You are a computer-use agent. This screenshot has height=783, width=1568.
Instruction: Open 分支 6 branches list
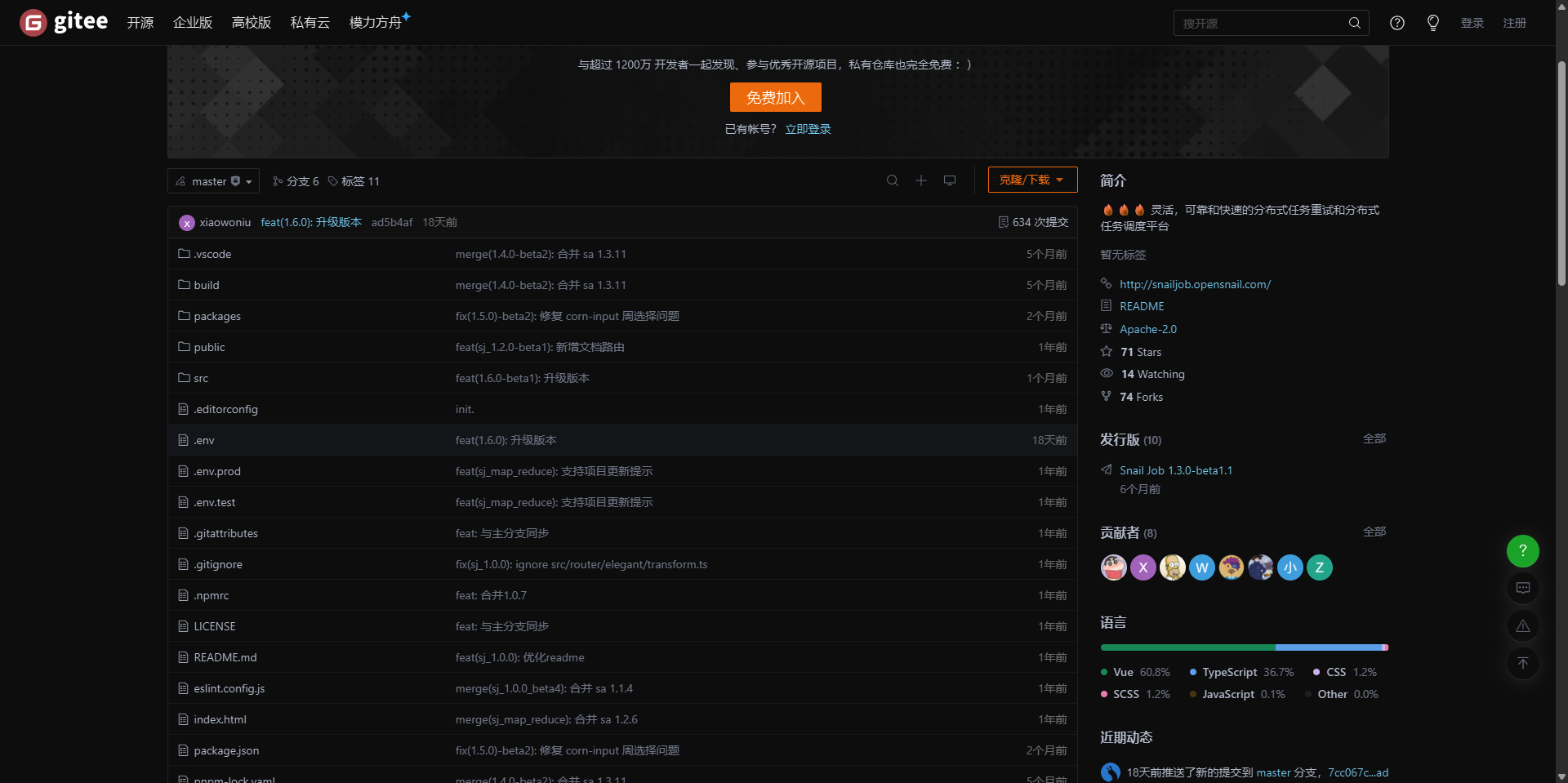(296, 181)
